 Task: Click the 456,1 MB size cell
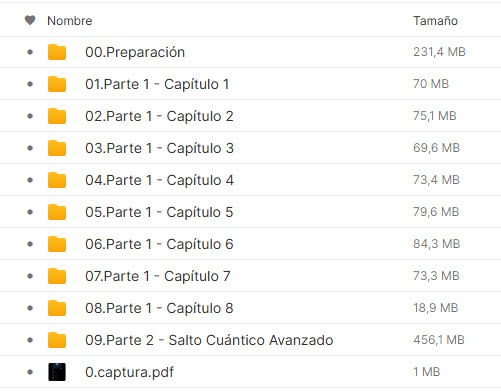(x=439, y=340)
